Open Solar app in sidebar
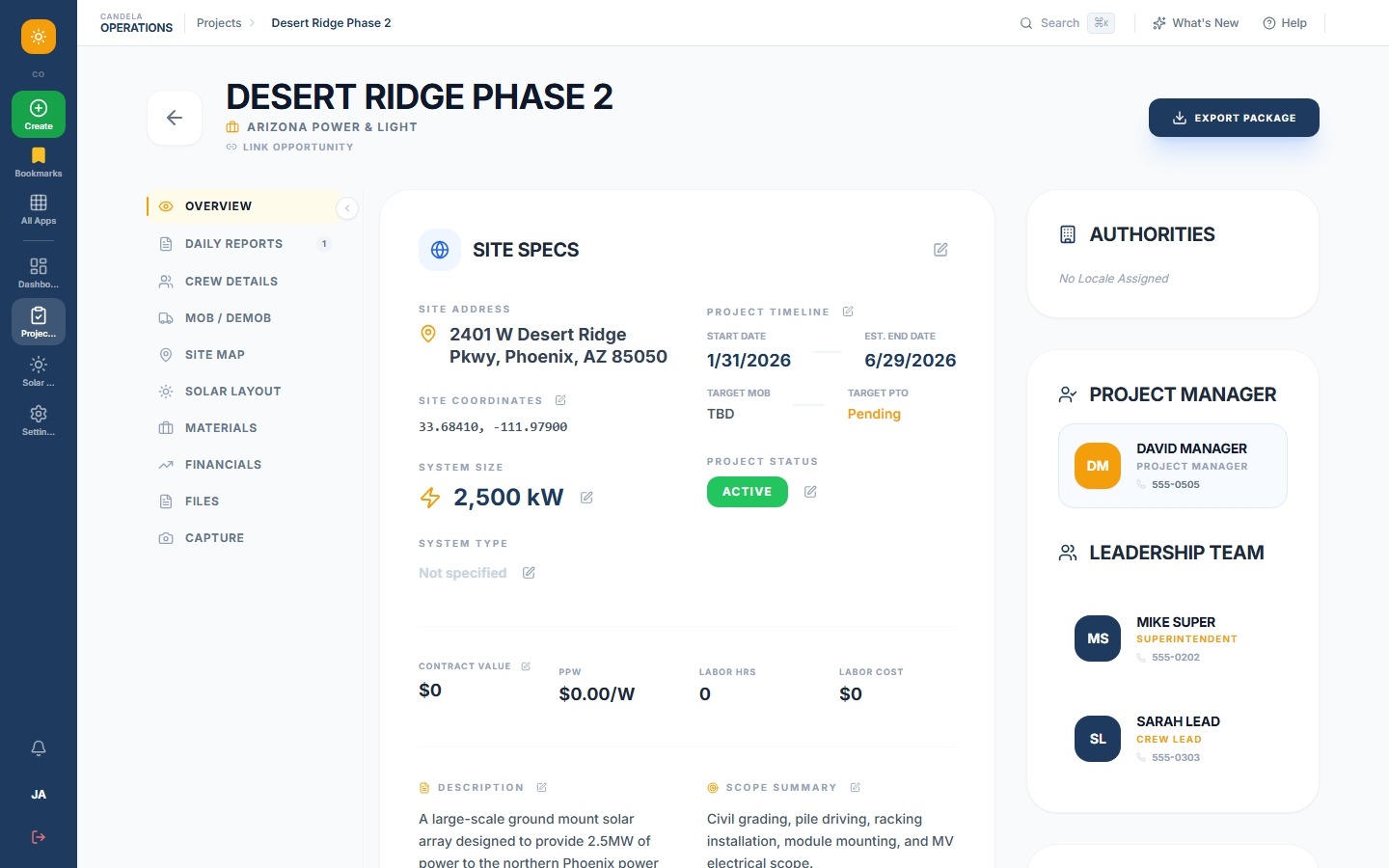 coord(39,371)
